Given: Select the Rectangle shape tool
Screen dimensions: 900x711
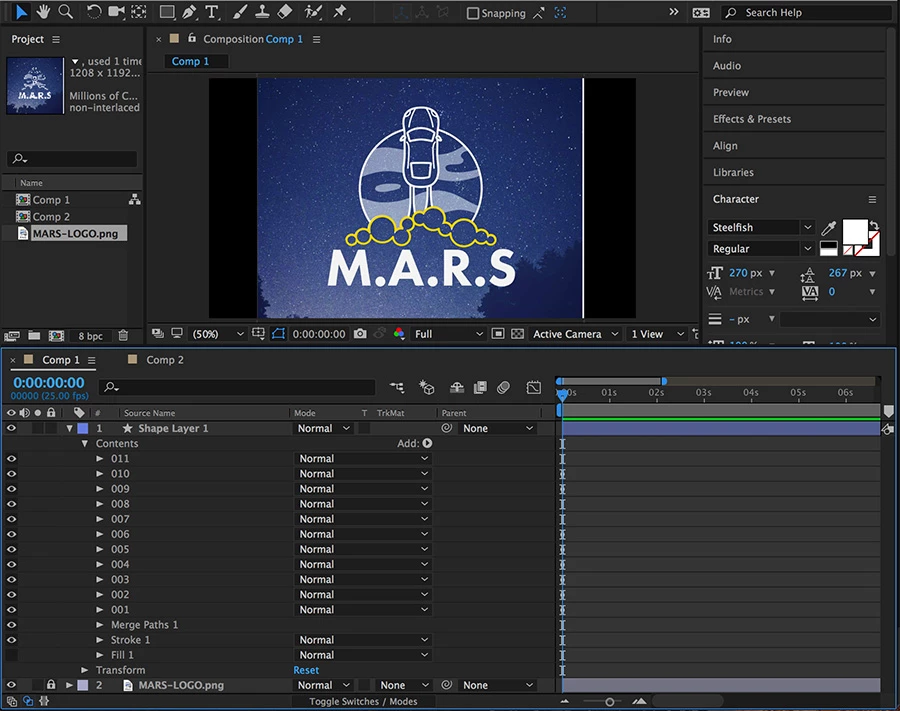Looking at the screenshot, I should pyautogui.click(x=167, y=11).
